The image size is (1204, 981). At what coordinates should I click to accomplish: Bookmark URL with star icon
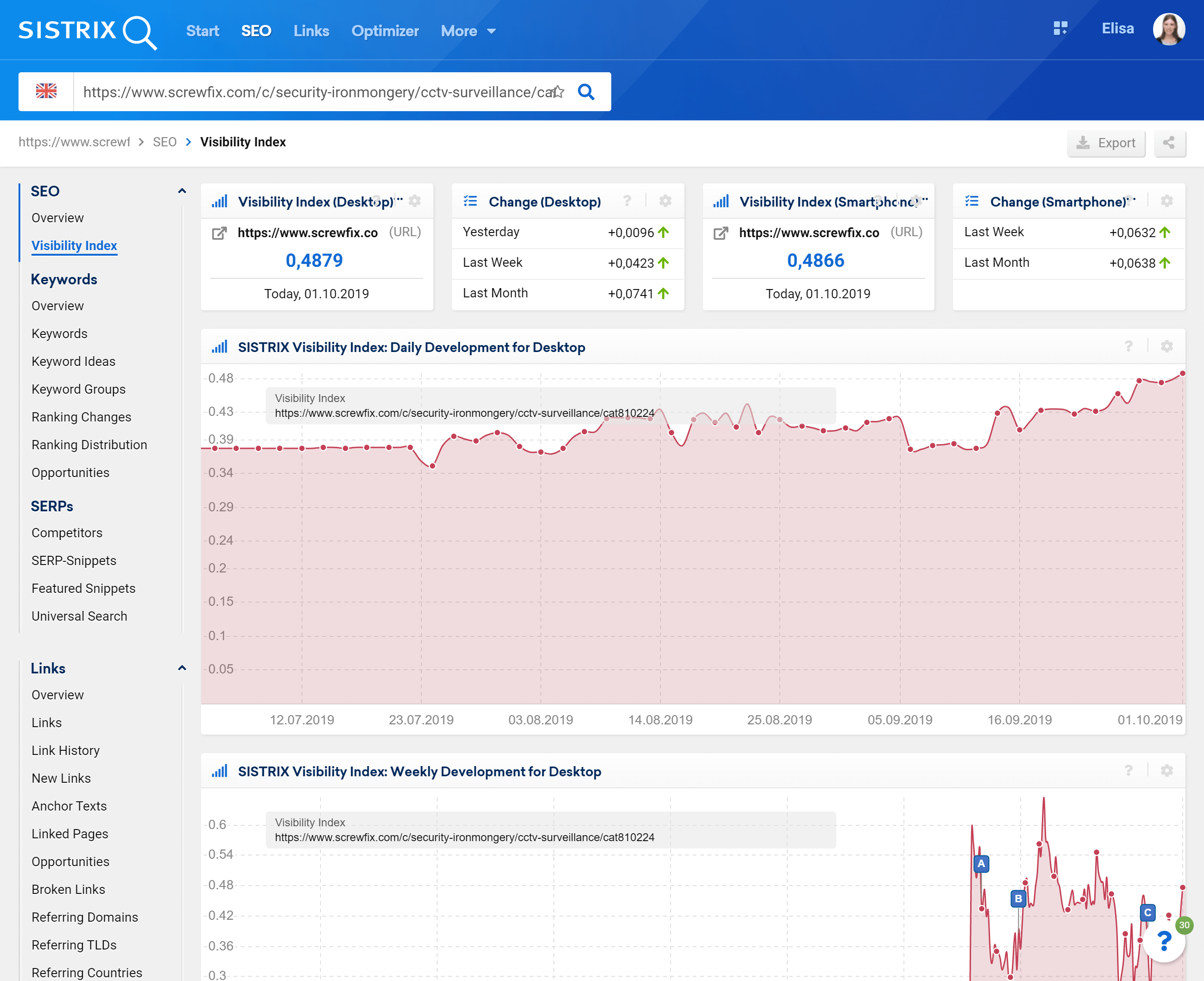click(x=558, y=92)
